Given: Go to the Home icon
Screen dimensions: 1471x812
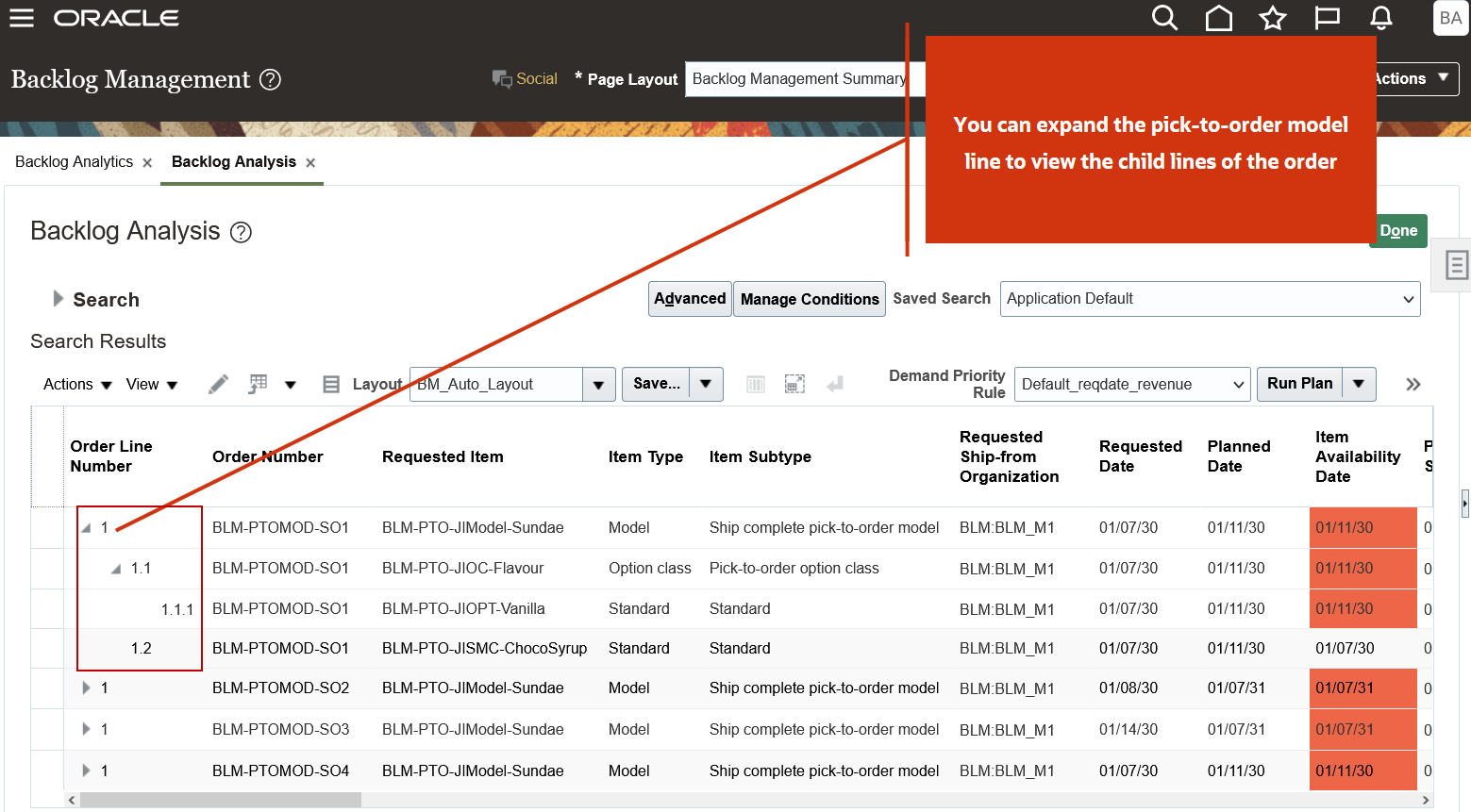Looking at the screenshot, I should tap(1219, 18).
